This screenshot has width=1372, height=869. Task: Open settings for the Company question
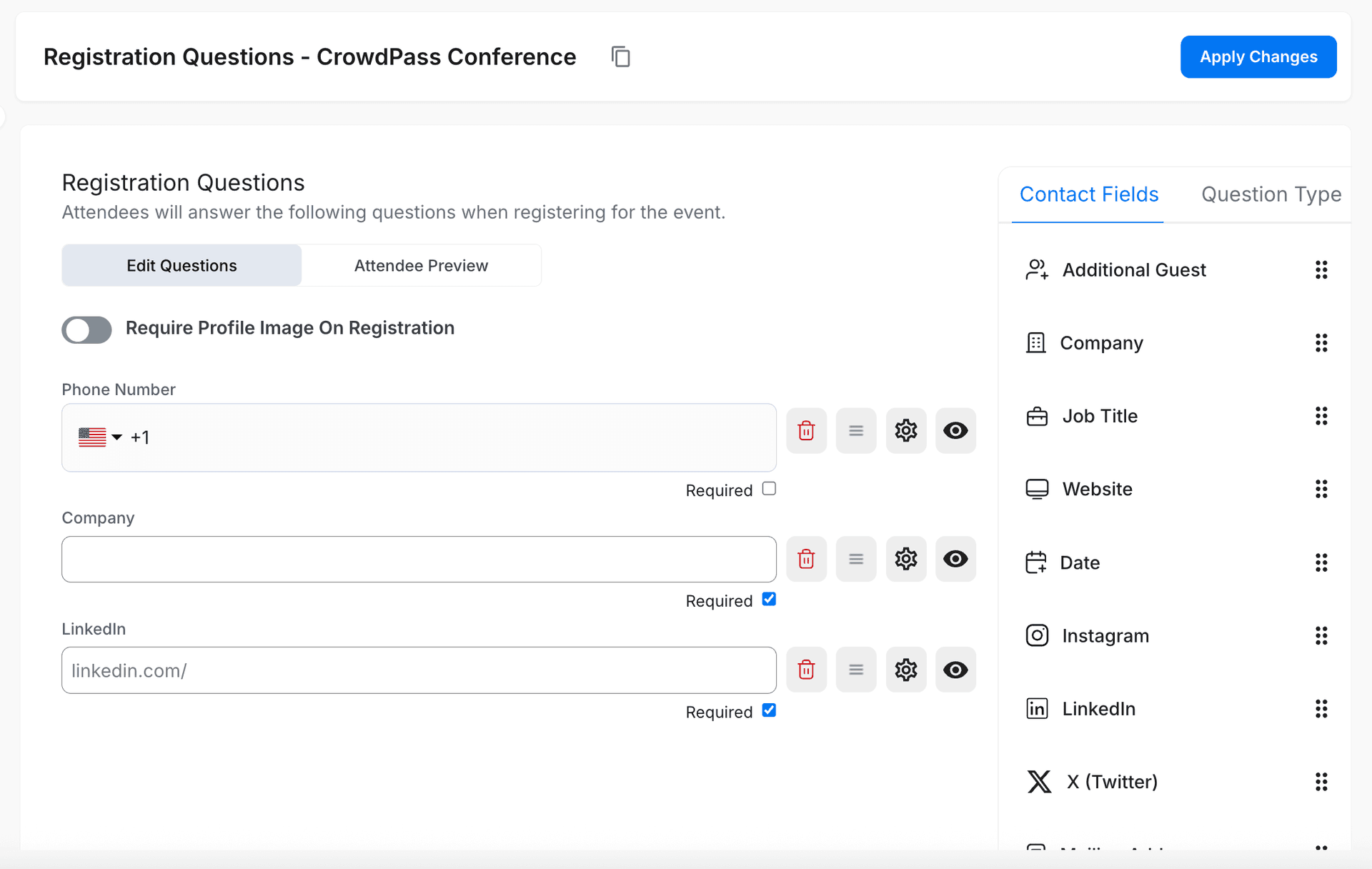pyautogui.click(x=905, y=559)
